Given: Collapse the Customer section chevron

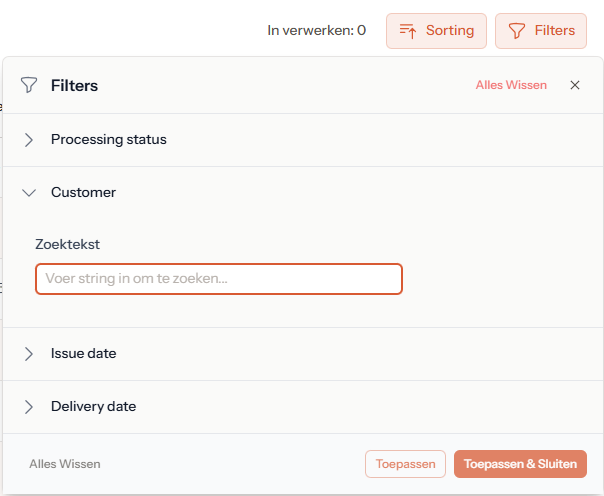Looking at the screenshot, I should click(29, 193).
